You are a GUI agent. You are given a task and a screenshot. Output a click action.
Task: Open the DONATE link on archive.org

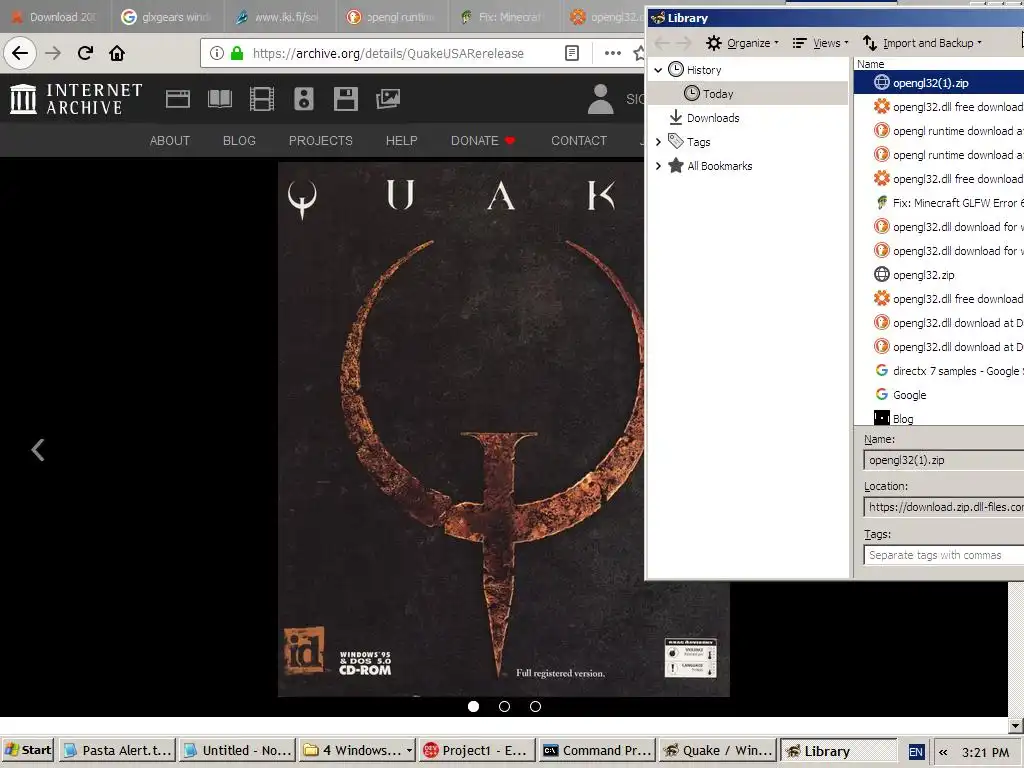point(483,140)
